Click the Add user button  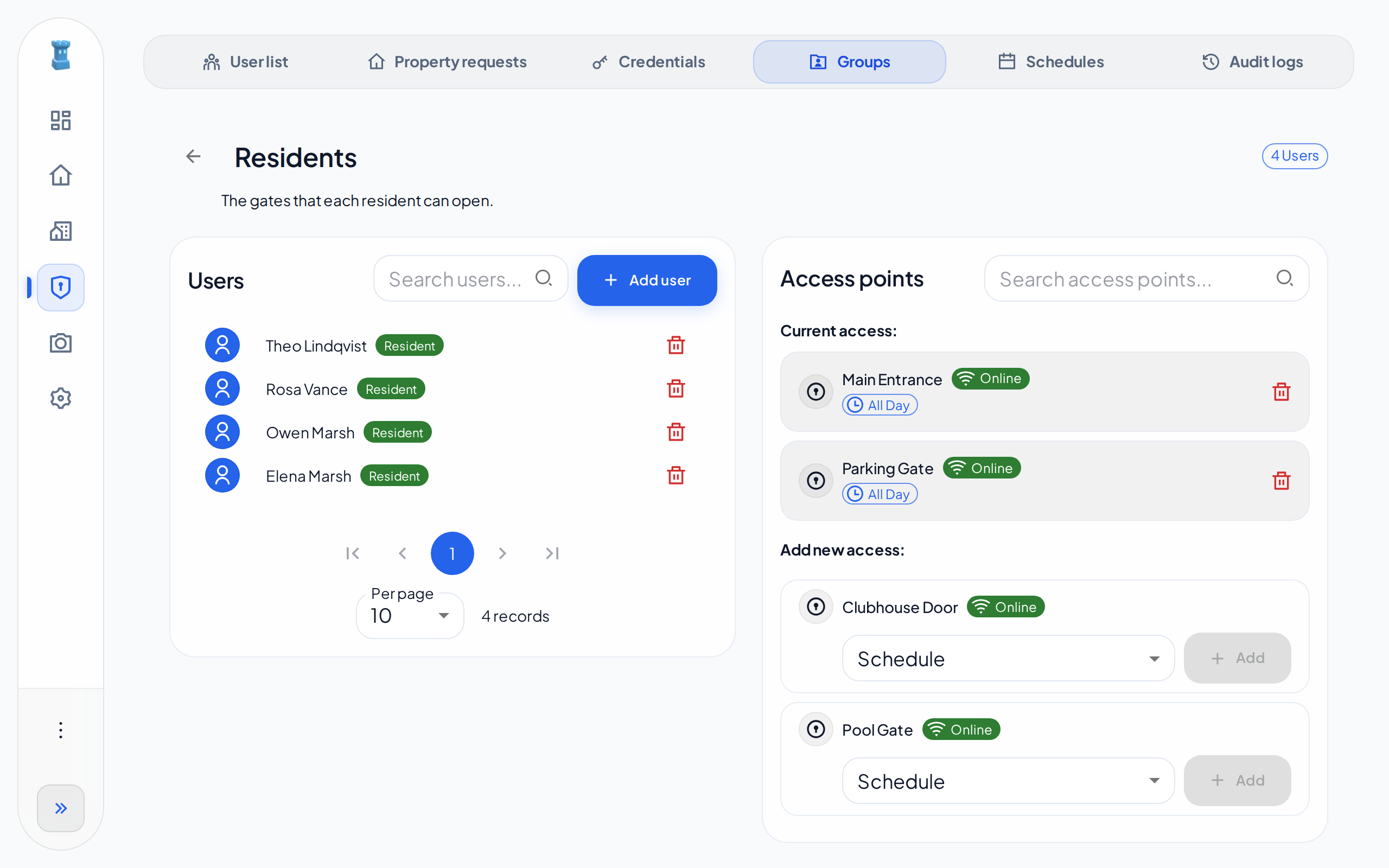pyautogui.click(x=647, y=280)
